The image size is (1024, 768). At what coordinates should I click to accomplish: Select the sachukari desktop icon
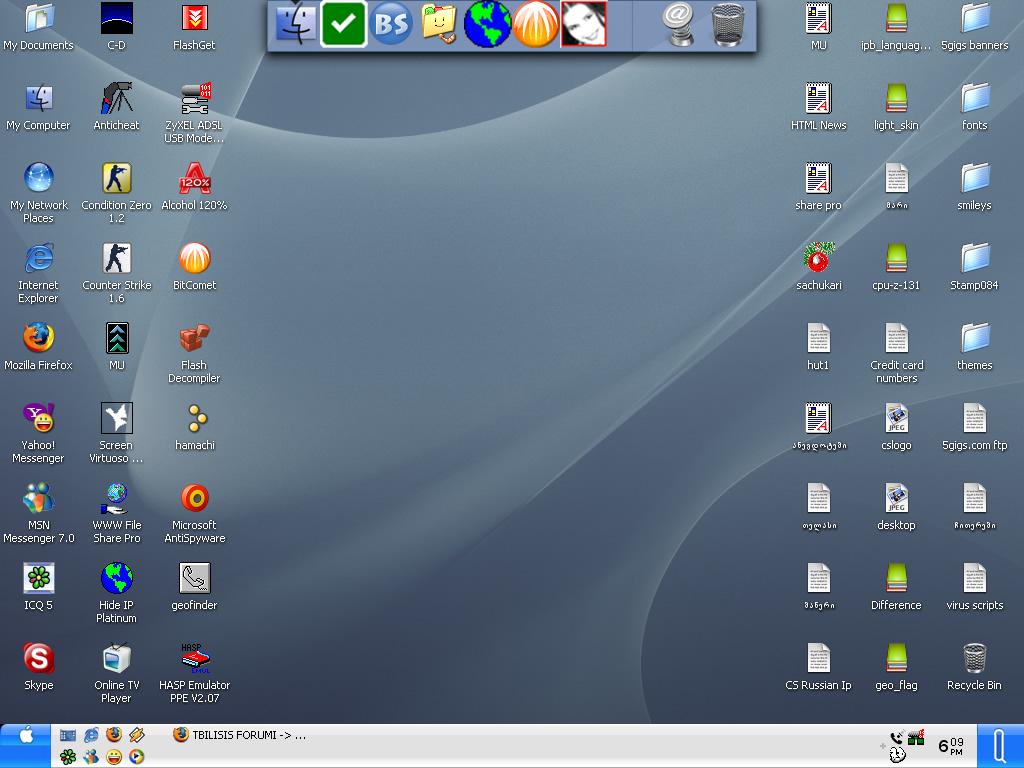pos(818,266)
